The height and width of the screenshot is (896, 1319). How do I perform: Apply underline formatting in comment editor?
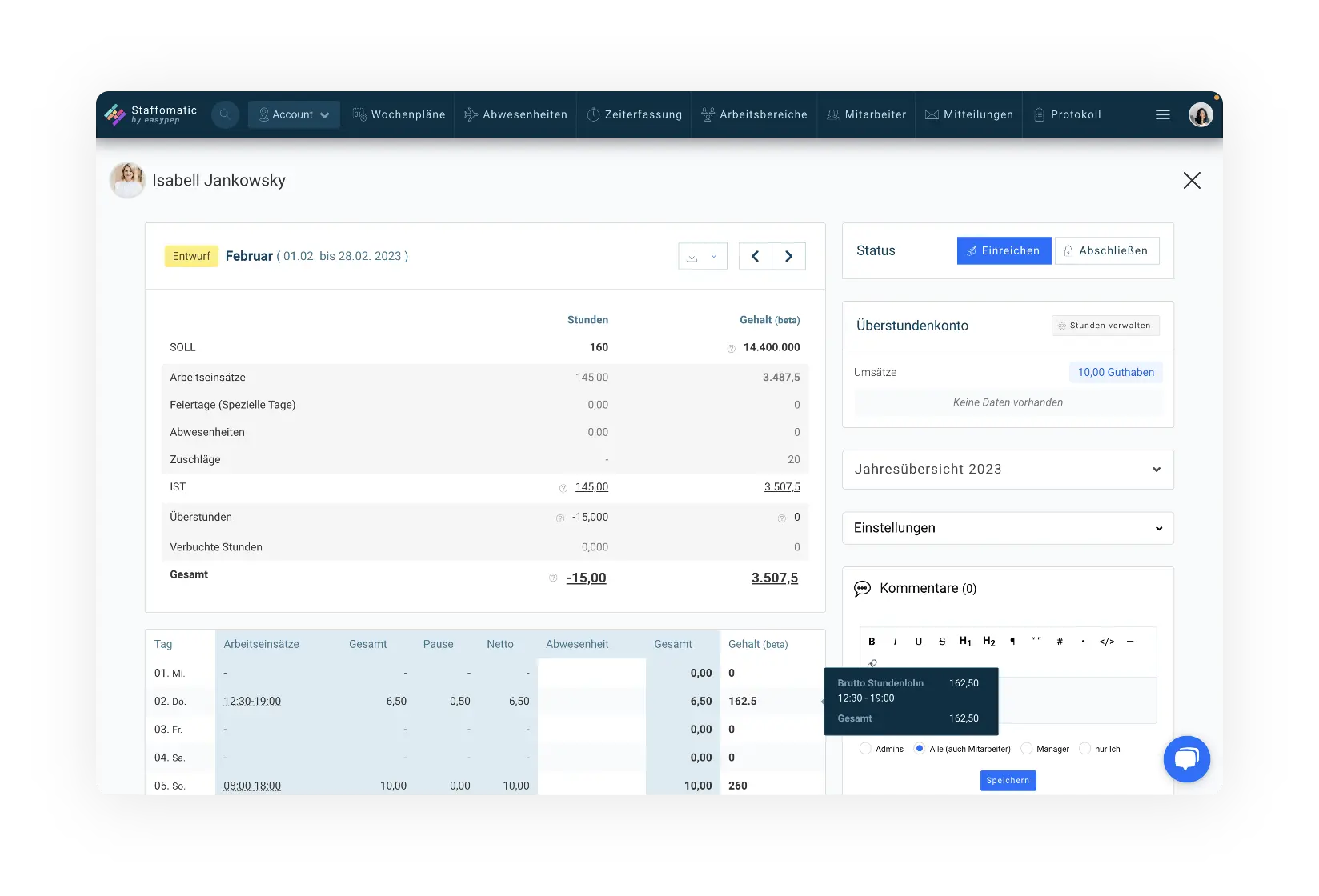click(x=919, y=642)
